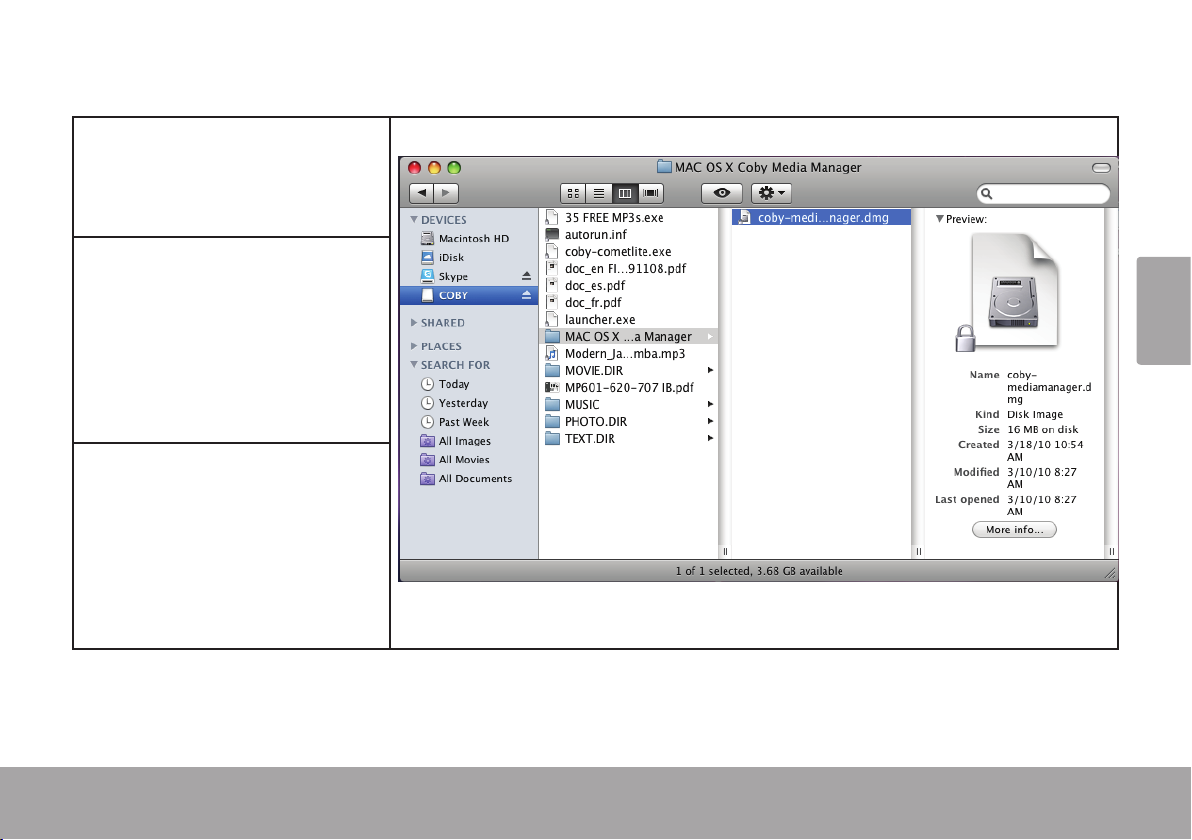Click the status bar selection text
This screenshot has width=1192, height=840.
point(759,571)
